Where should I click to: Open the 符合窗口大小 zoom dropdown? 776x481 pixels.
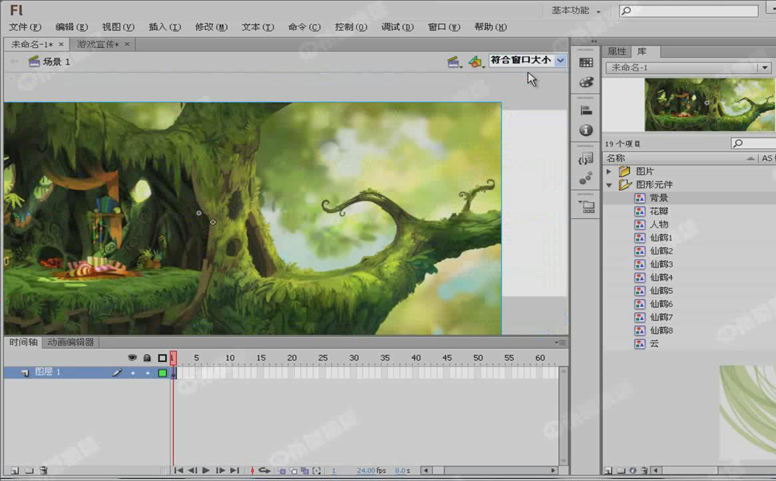[x=560, y=61]
